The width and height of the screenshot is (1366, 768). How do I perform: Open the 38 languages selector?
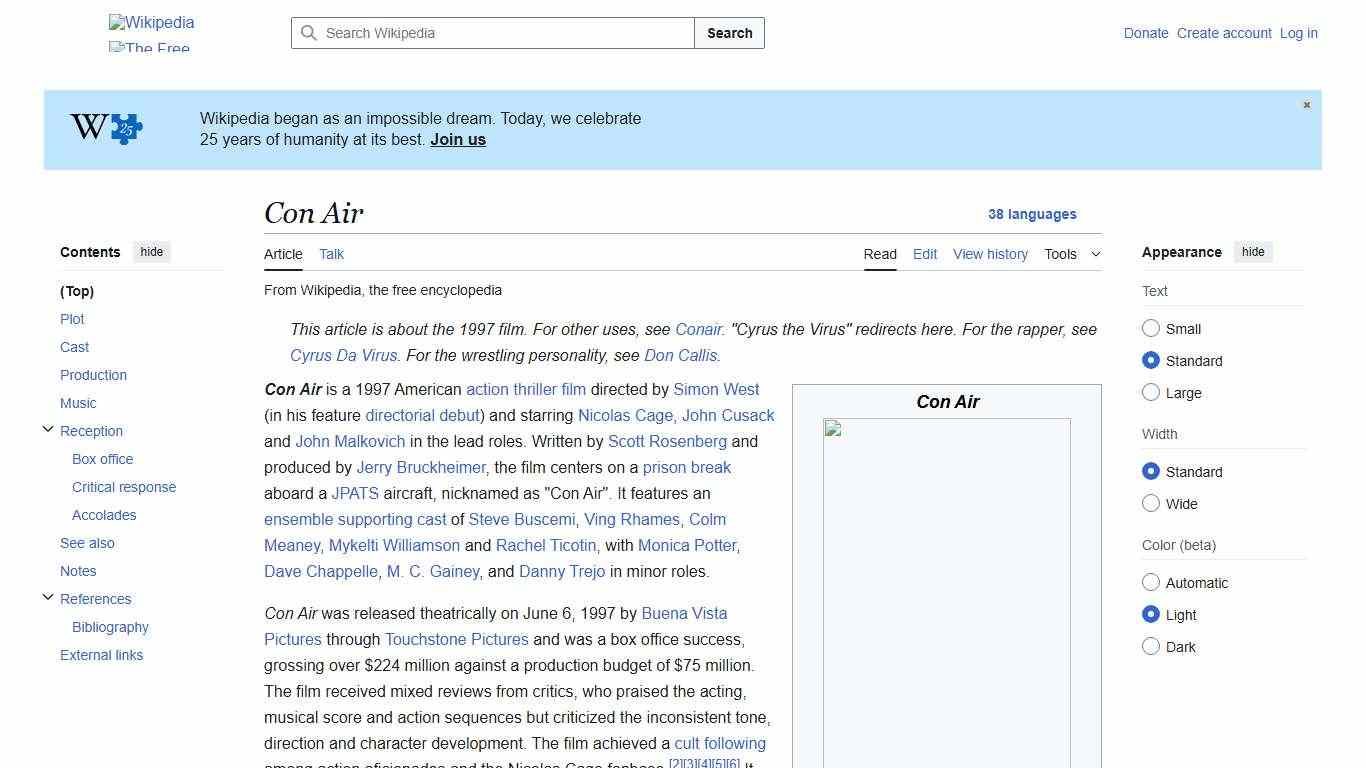[1032, 214]
